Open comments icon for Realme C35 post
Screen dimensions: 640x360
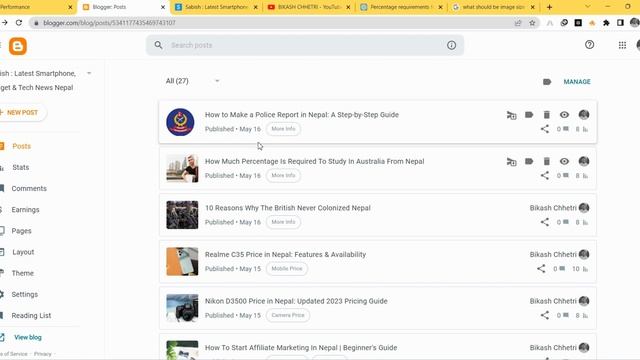pyautogui.click(x=562, y=268)
